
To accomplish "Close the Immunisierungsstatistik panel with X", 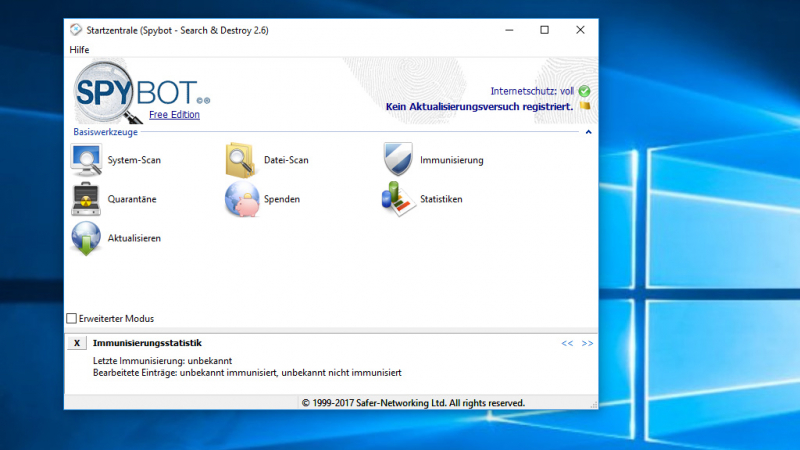I will point(77,343).
